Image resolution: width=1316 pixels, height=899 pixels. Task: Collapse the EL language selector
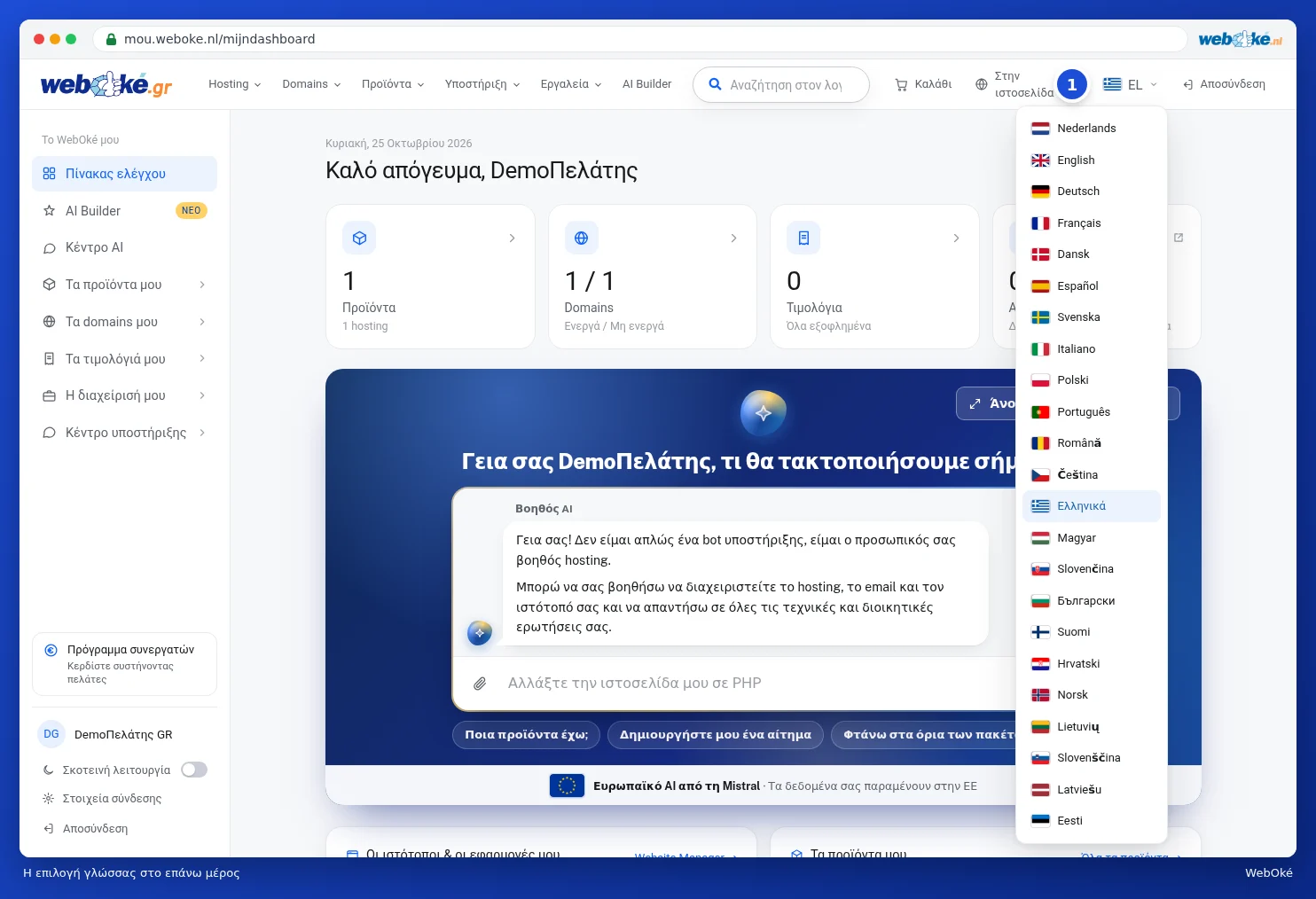click(x=1130, y=84)
